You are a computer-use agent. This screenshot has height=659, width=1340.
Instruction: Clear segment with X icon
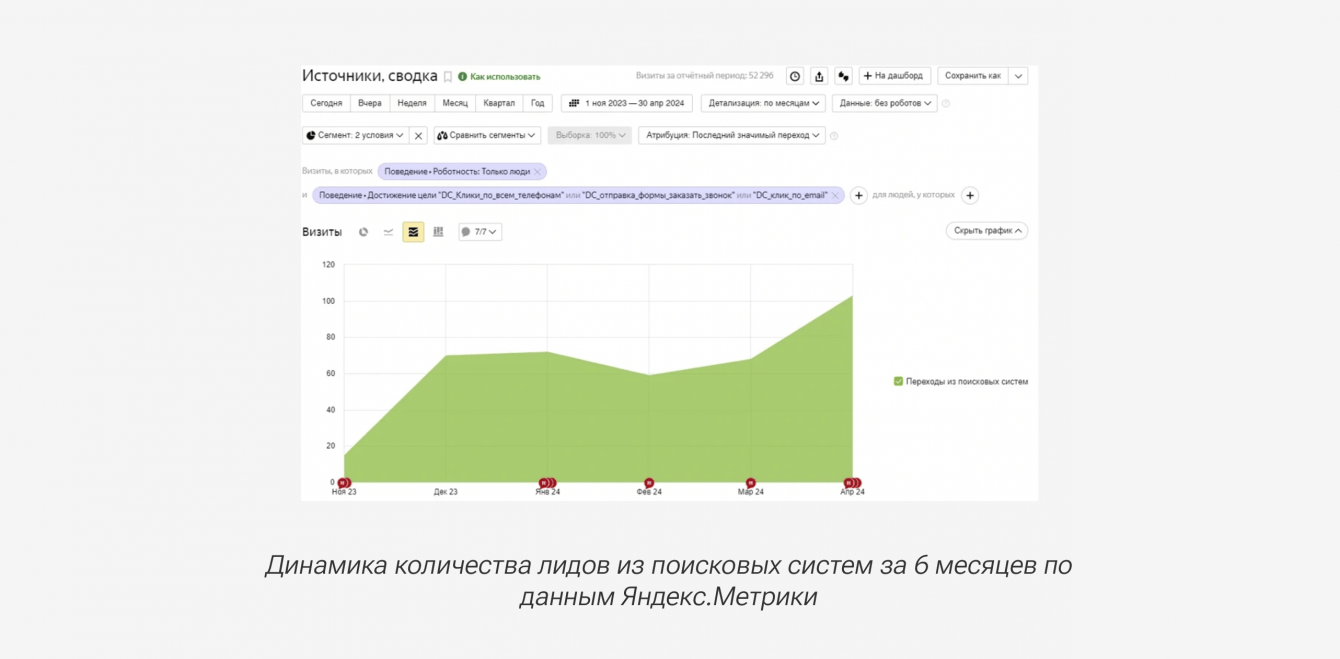(x=419, y=135)
